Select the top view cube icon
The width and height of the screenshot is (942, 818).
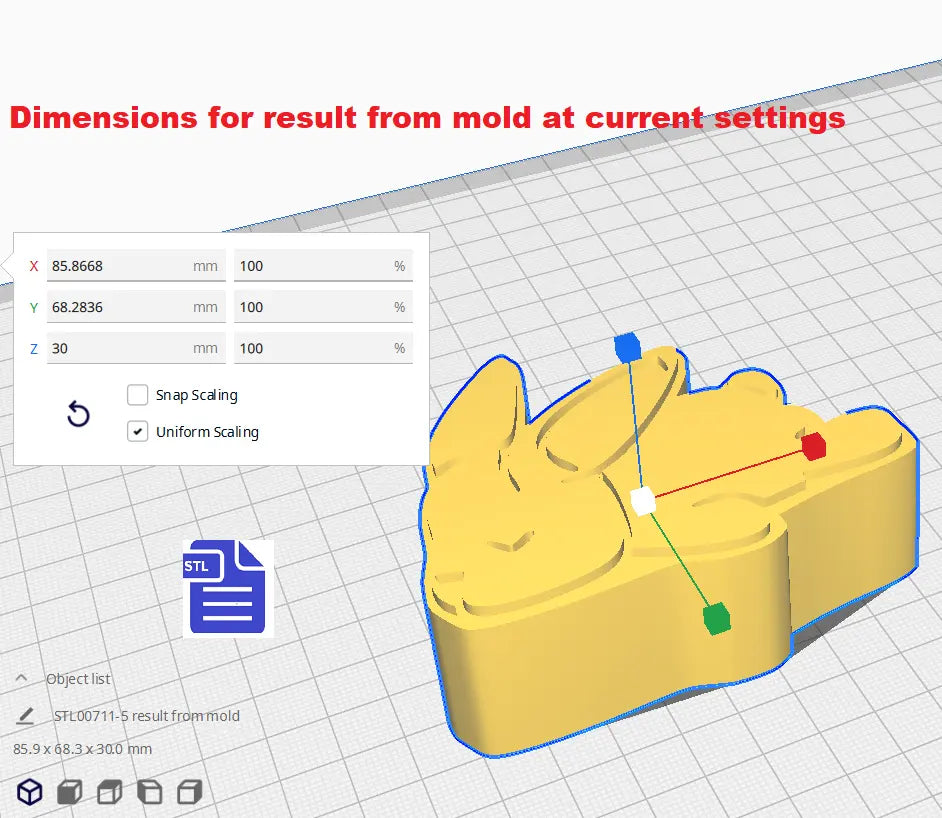point(109,793)
